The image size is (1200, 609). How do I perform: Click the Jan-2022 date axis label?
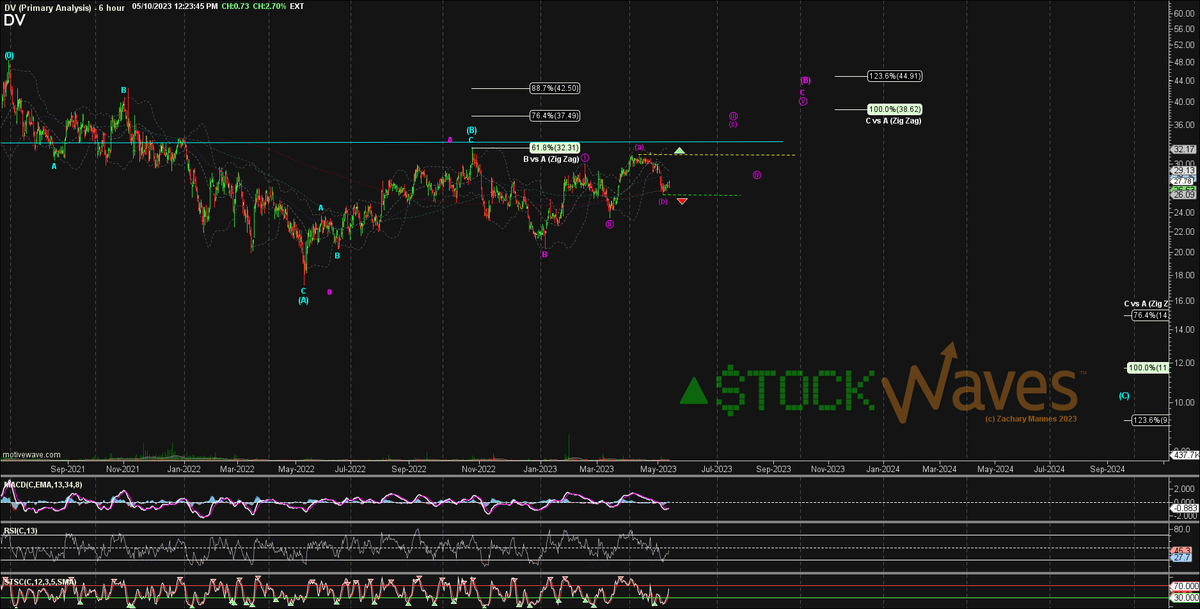click(184, 467)
